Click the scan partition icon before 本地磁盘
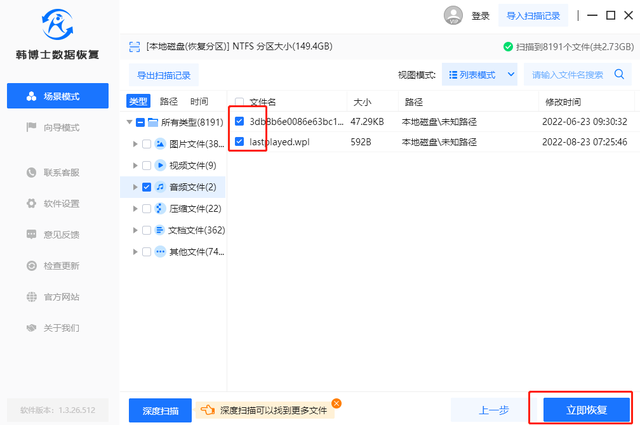Screen dimensions: 640x425 pos(134,47)
